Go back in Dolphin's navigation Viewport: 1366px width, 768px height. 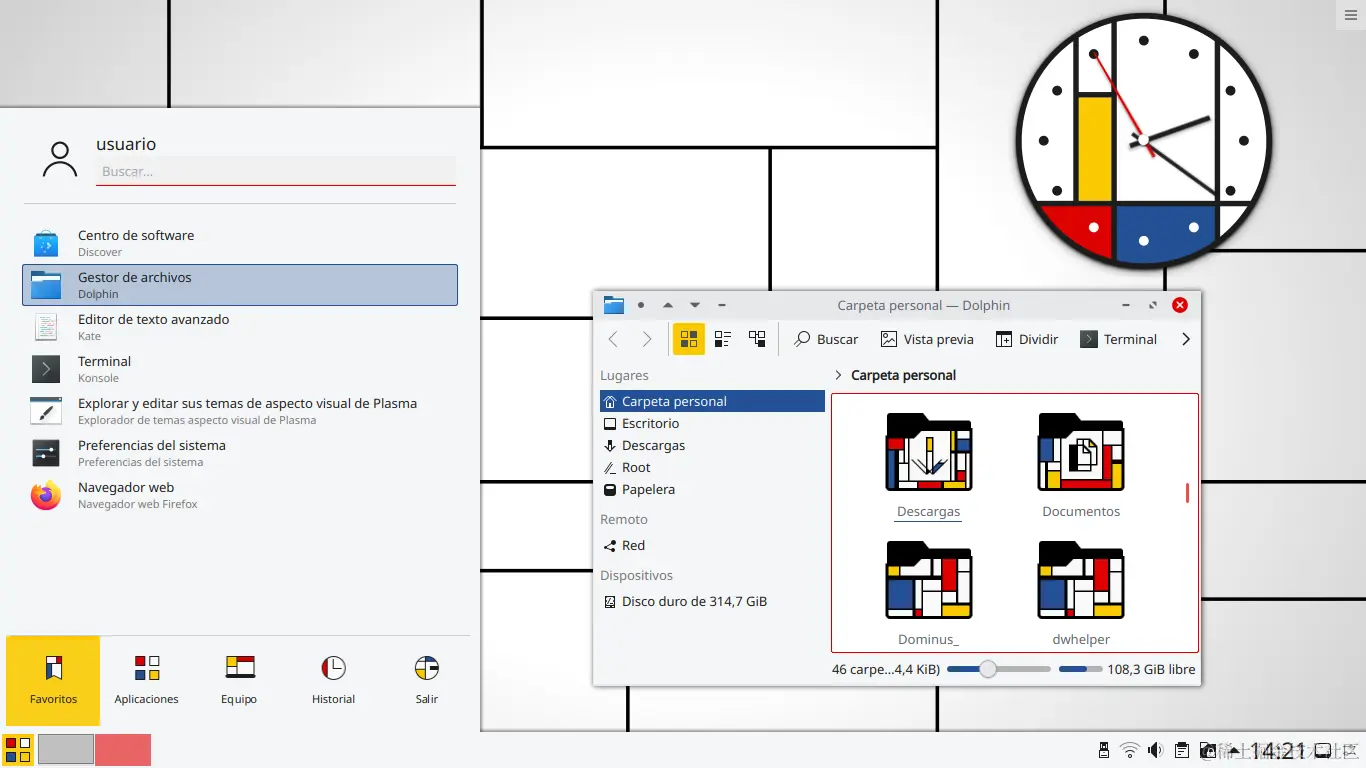click(x=613, y=339)
